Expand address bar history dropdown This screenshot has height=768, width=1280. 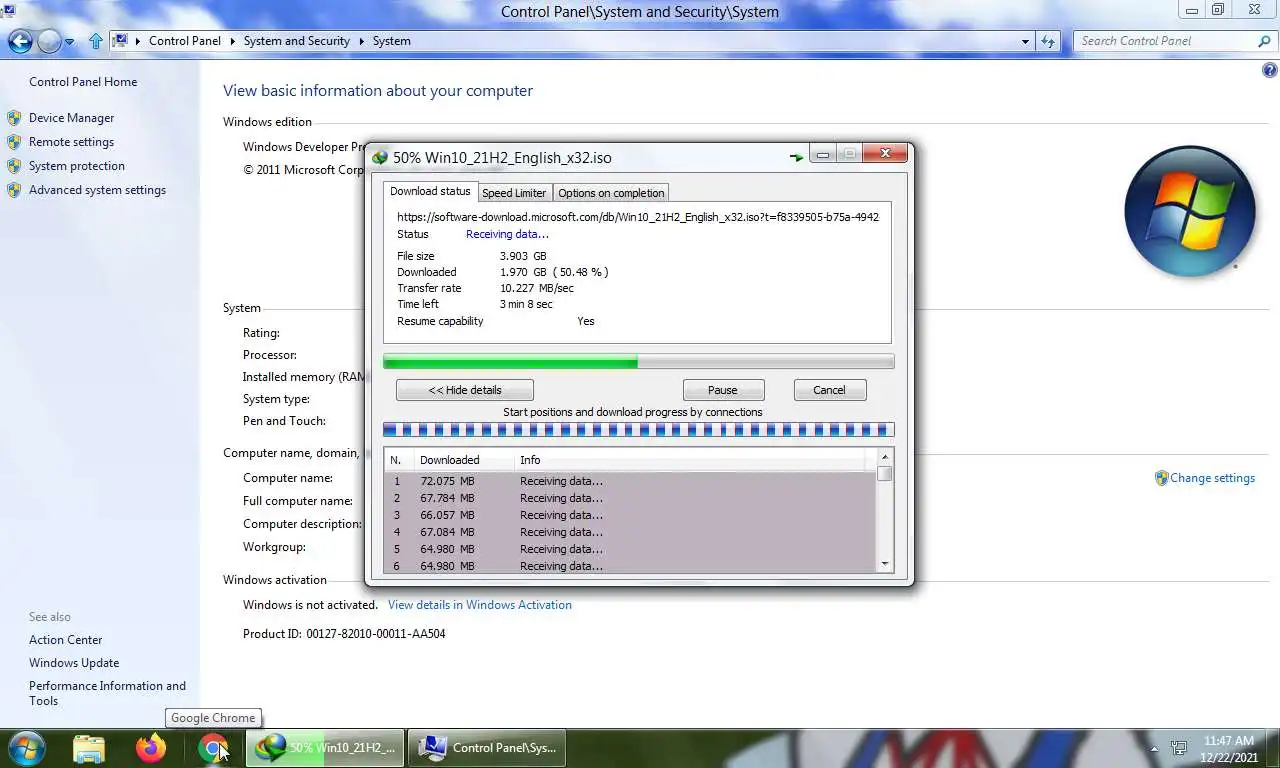1026,42
